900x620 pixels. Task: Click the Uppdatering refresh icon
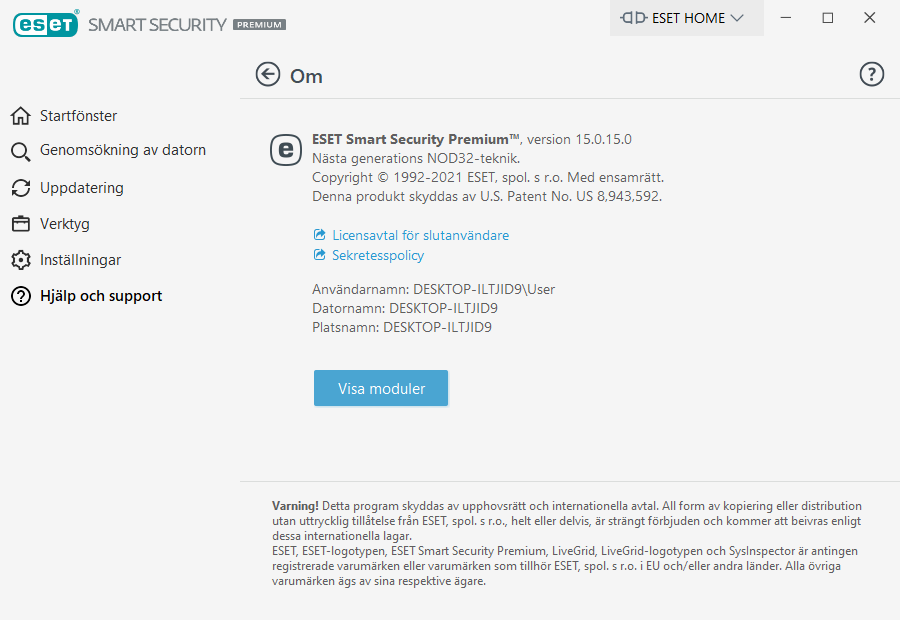pos(21,188)
